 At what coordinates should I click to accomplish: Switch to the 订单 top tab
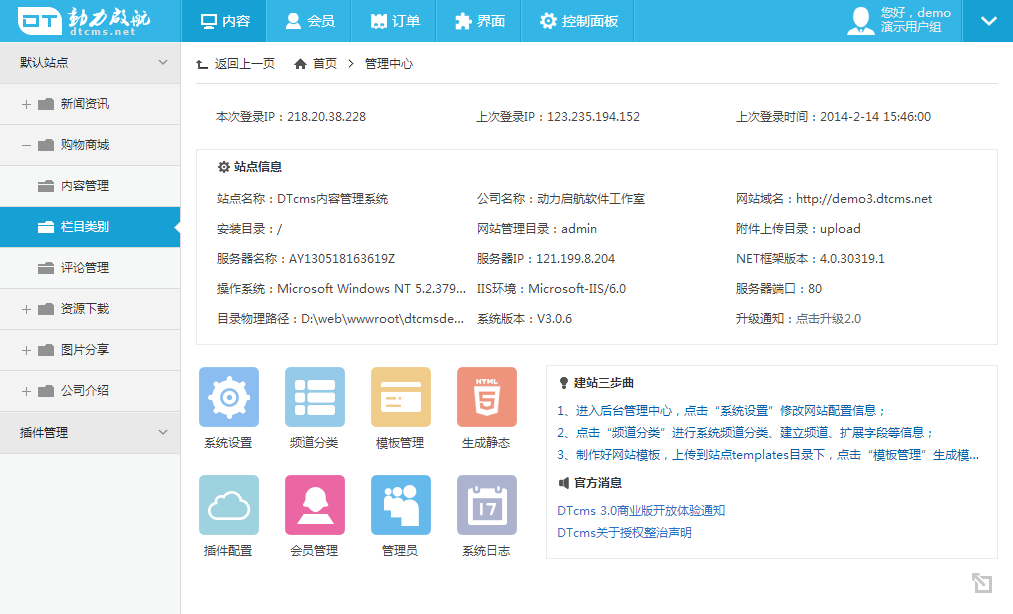click(x=394, y=21)
